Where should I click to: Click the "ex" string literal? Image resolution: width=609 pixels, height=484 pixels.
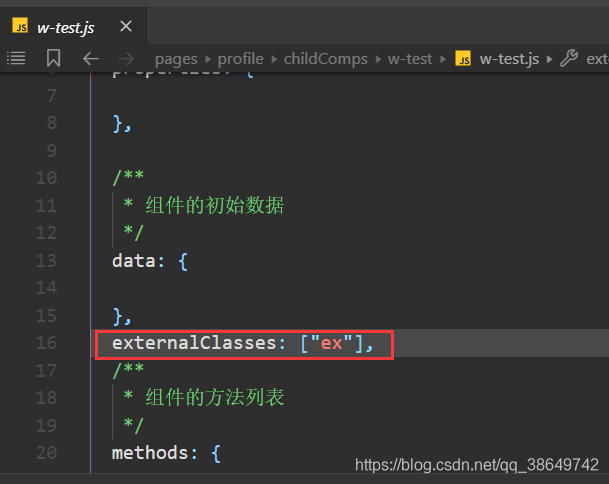(x=331, y=343)
